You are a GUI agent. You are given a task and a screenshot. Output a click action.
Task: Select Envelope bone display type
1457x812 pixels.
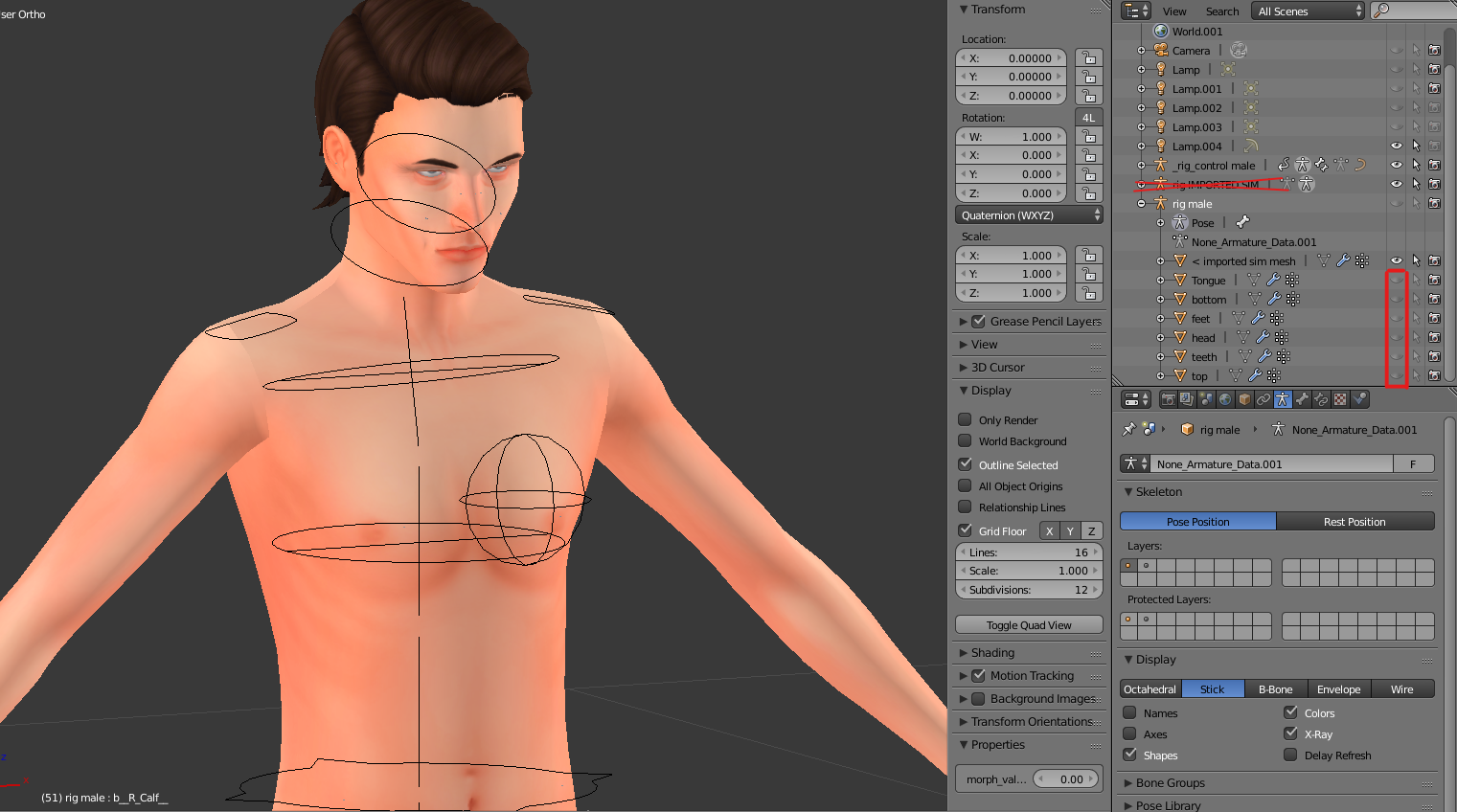[x=1338, y=689]
